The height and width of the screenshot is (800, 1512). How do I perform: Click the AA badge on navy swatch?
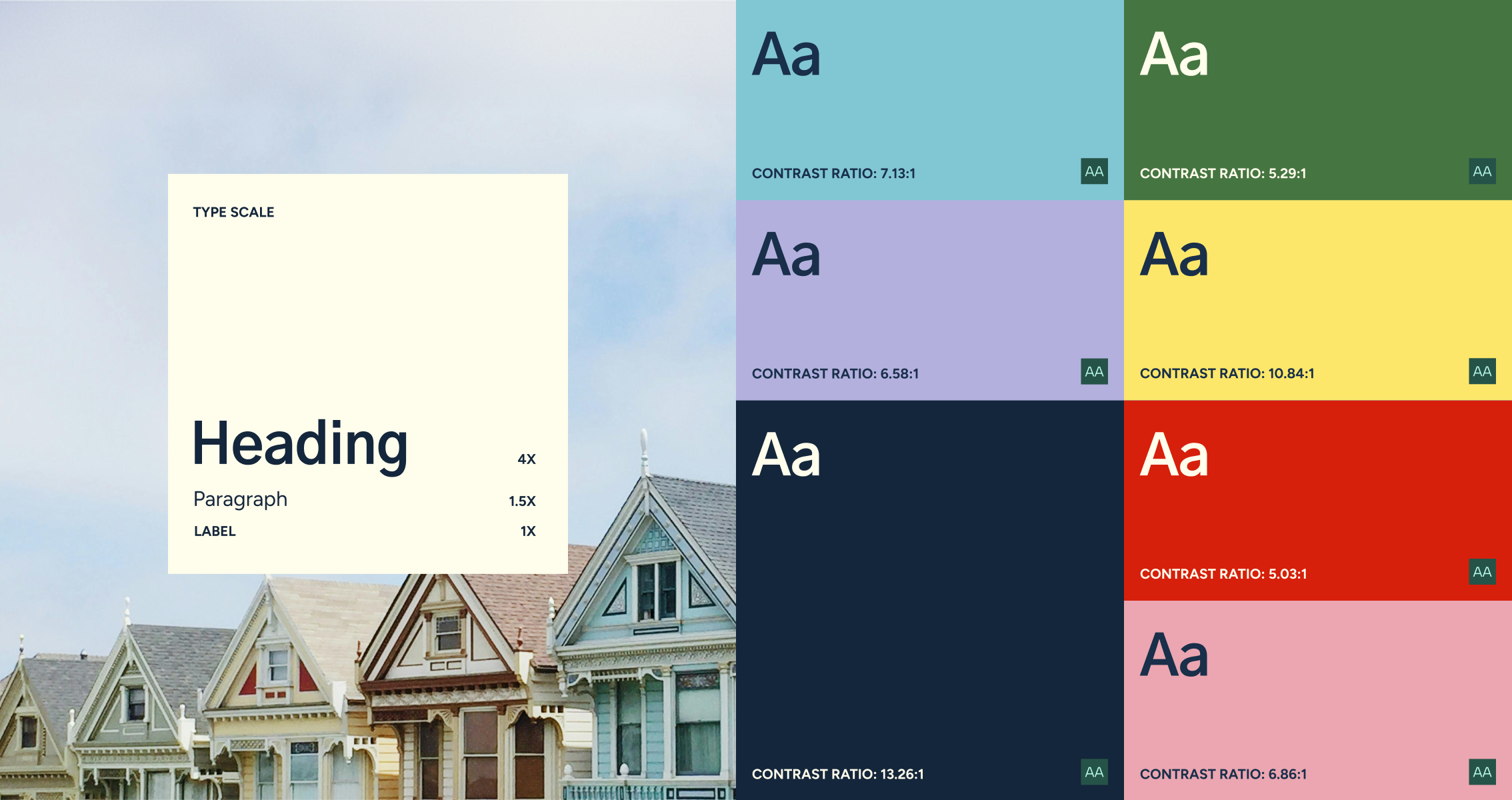click(1094, 772)
